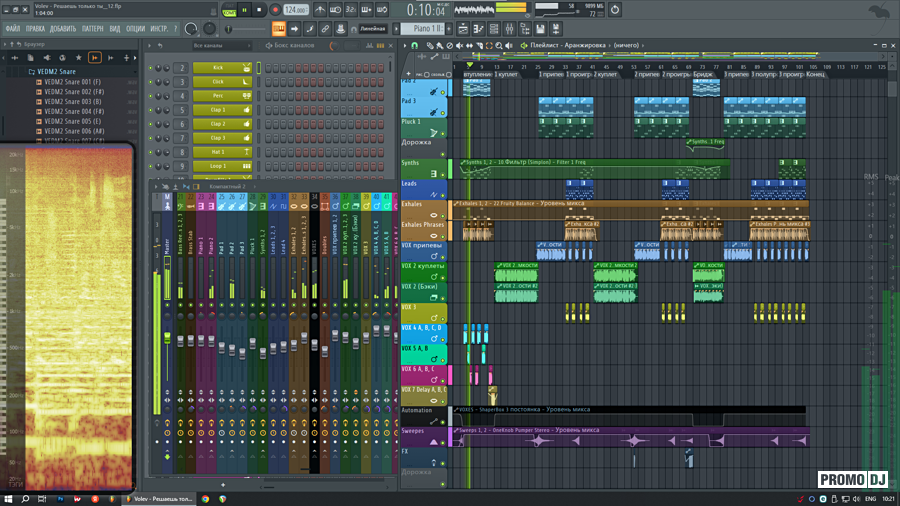
Task: Open the Clap 1 channel button
Action: coord(218,110)
